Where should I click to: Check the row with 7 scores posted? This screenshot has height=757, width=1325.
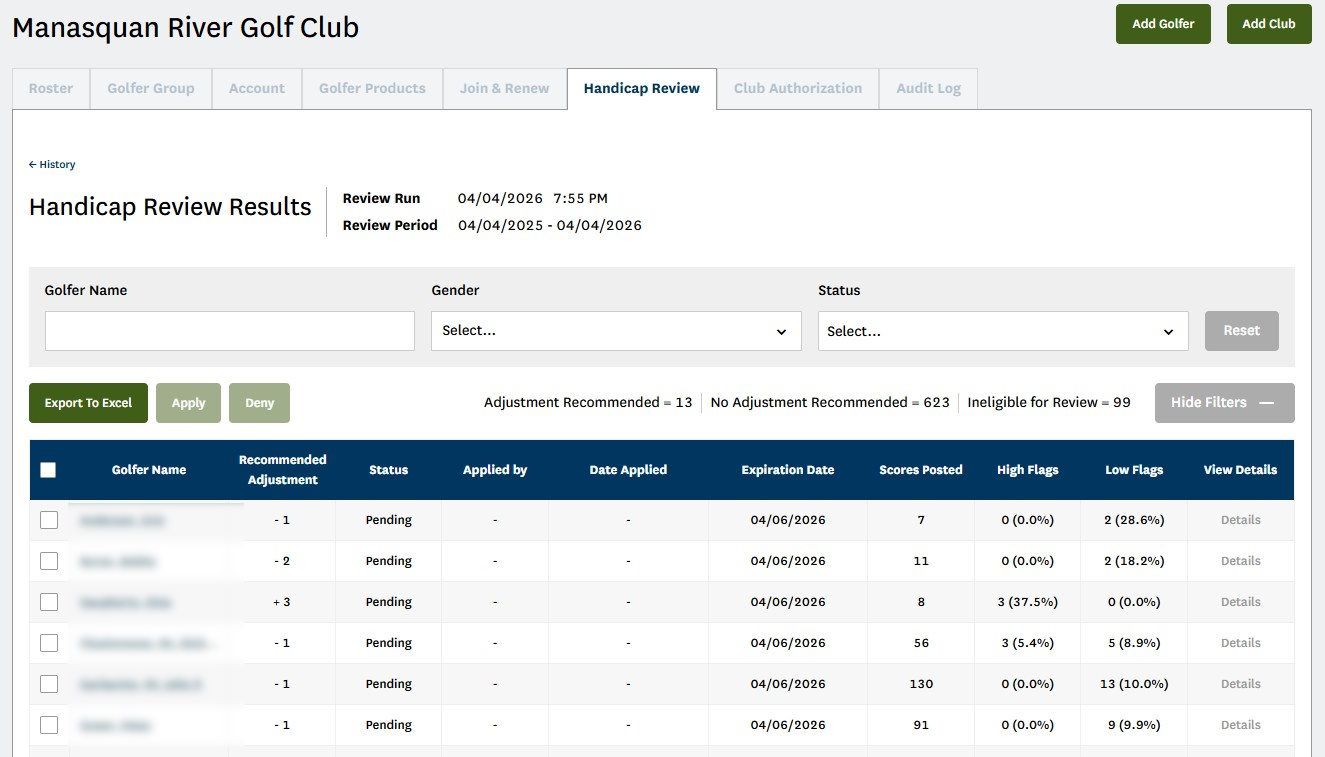(49, 520)
